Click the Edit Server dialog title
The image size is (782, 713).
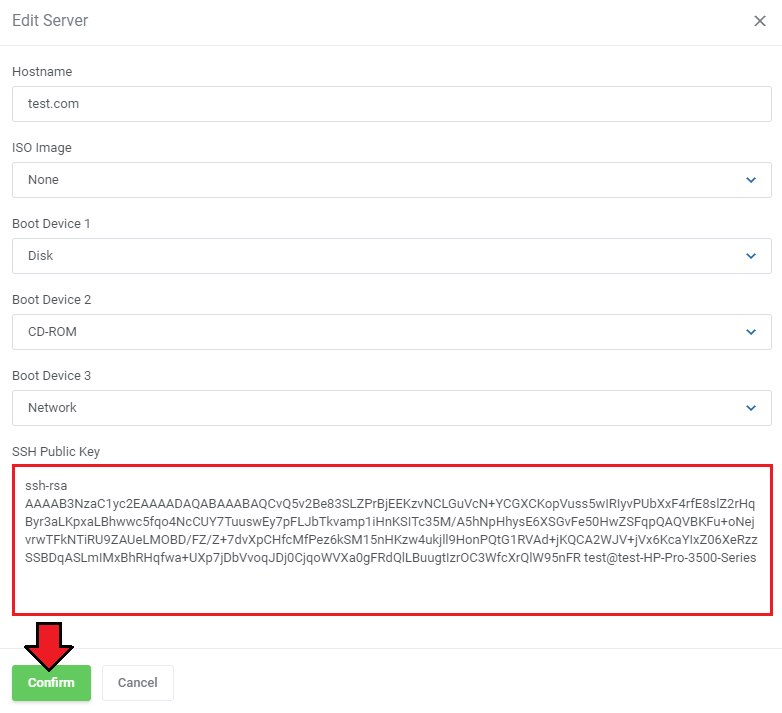(x=50, y=20)
